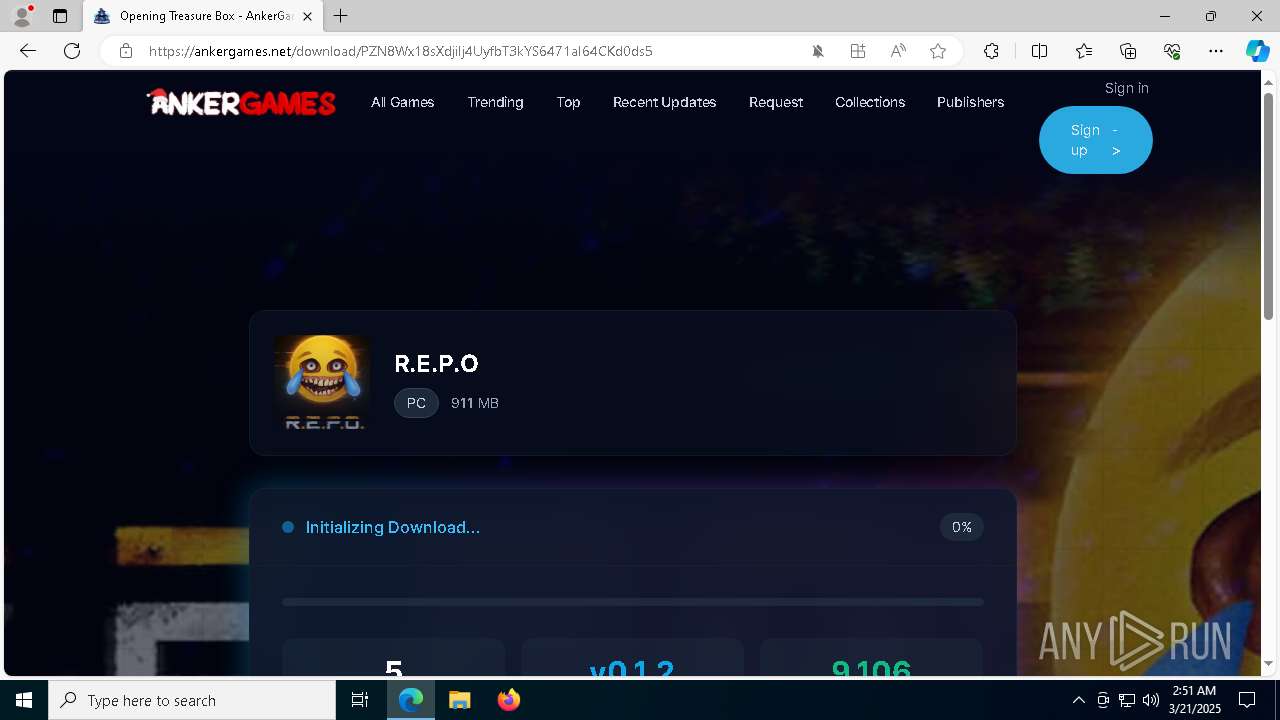Viewport: 1280px width, 720px height.
Task: Open the Top games page
Action: [568, 102]
